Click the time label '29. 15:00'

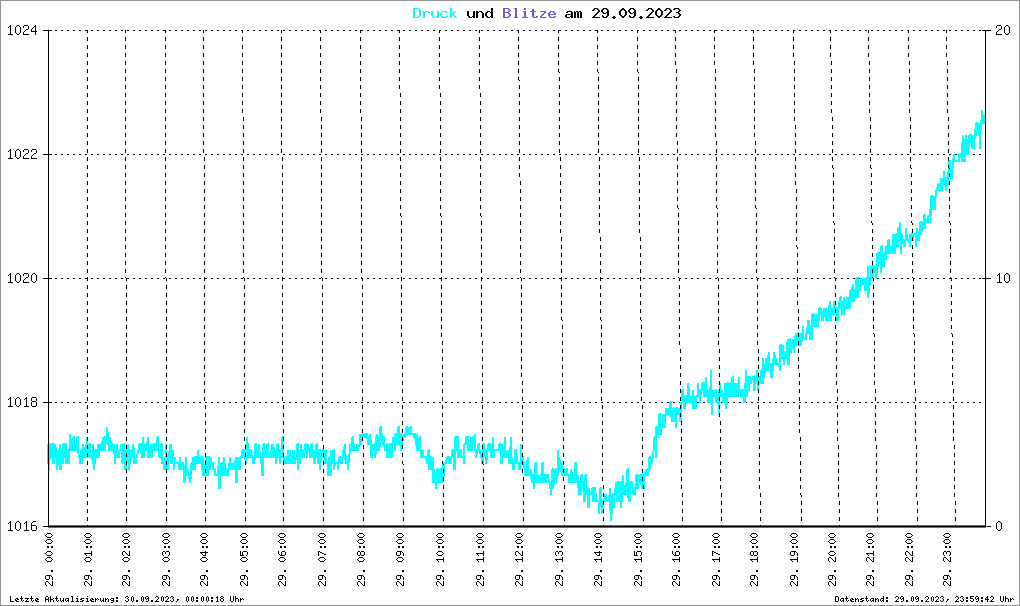coord(638,560)
